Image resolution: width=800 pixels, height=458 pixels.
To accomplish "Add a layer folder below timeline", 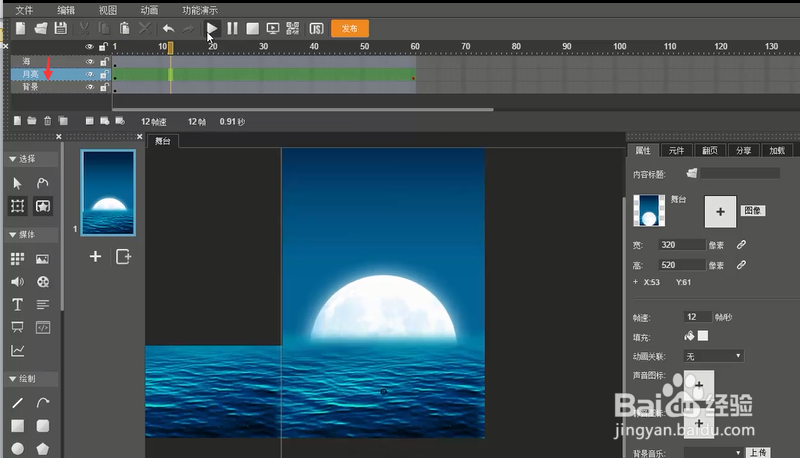I will pyautogui.click(x=32, y=121).
